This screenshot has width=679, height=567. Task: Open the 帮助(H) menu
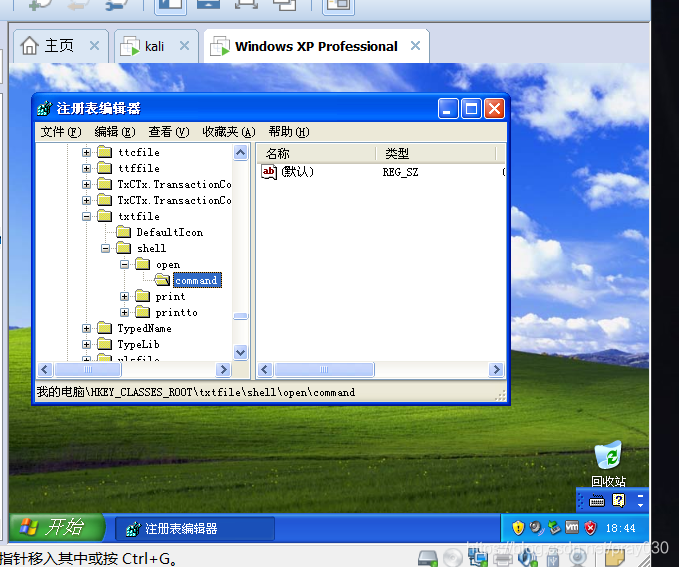[289, 132]
